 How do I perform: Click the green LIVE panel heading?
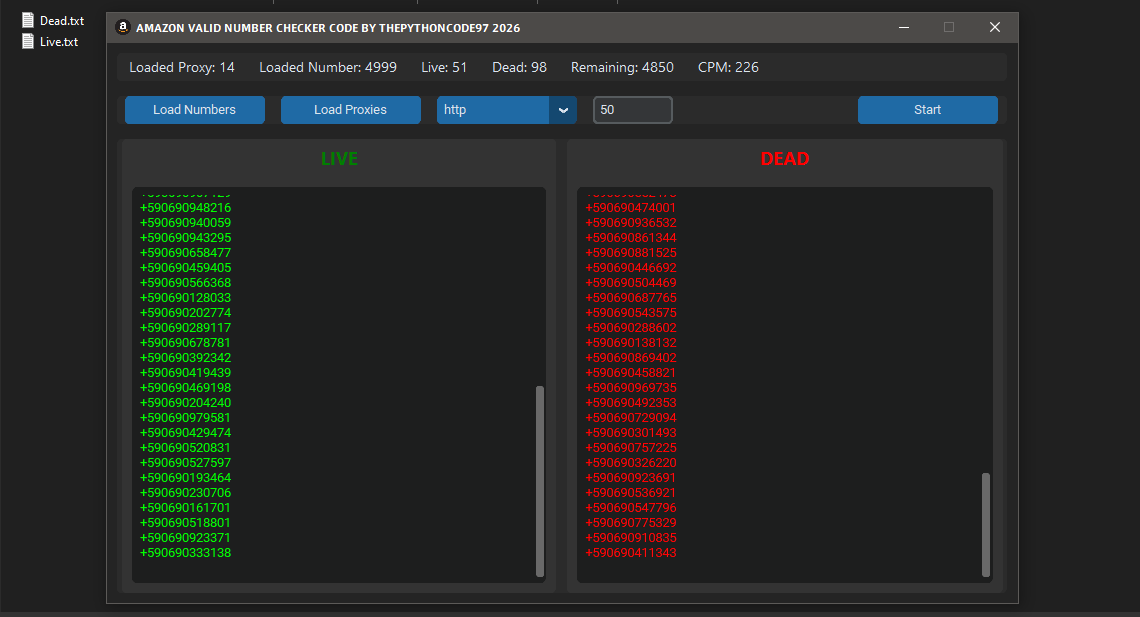(x=340, y=159)
